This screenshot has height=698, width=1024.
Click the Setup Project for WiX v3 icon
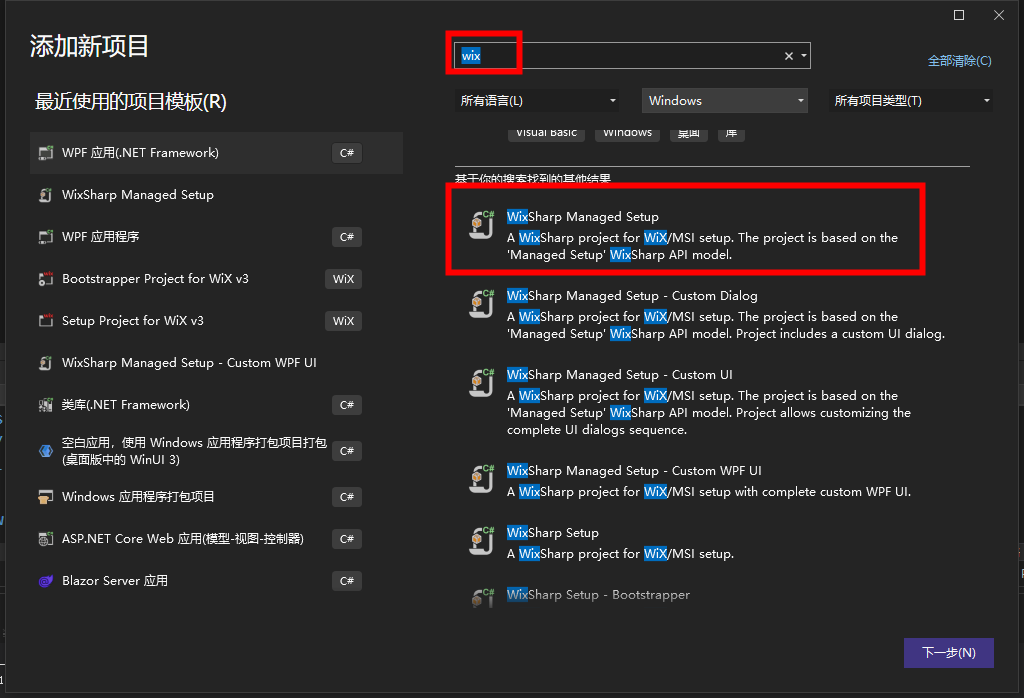pyautogui.click(x=46, y=321)
